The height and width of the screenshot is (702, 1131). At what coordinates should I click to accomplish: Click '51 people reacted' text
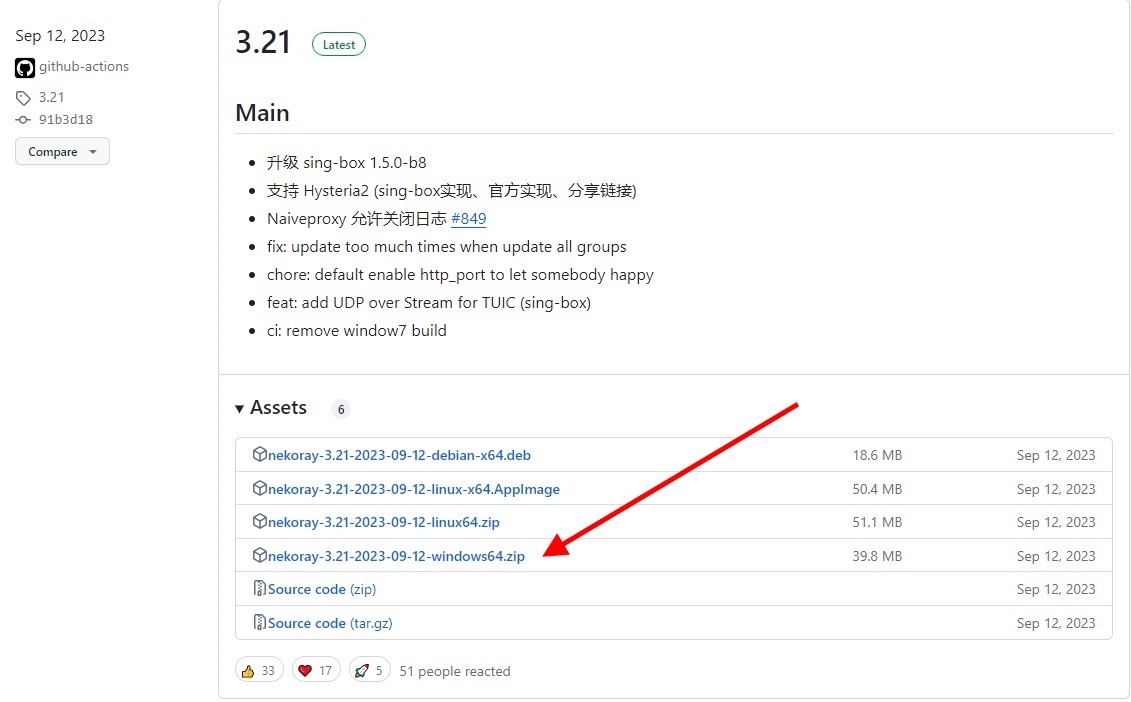454,671
